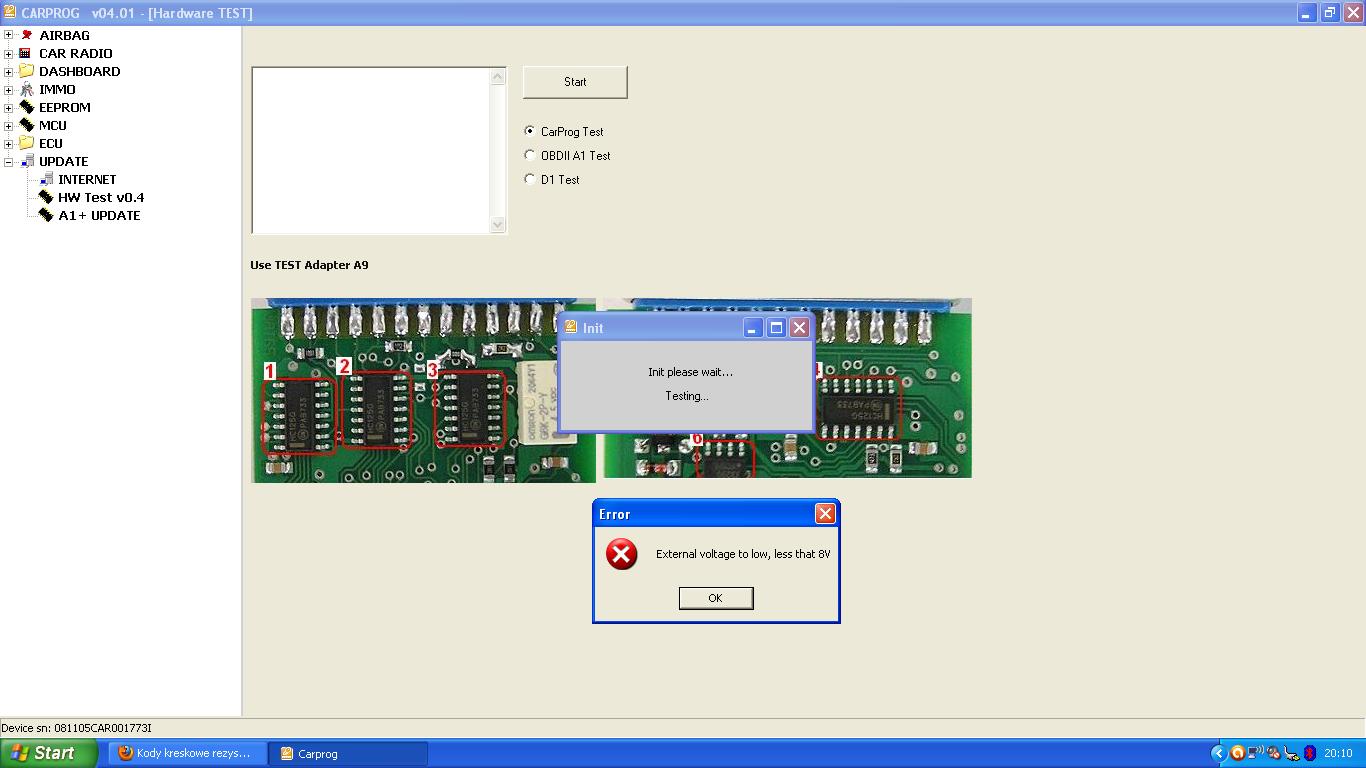This screenshot has height=768, width=1366.
Task: Switch to Kody kreskowe taskbar window
Action: tap(189, 753)
